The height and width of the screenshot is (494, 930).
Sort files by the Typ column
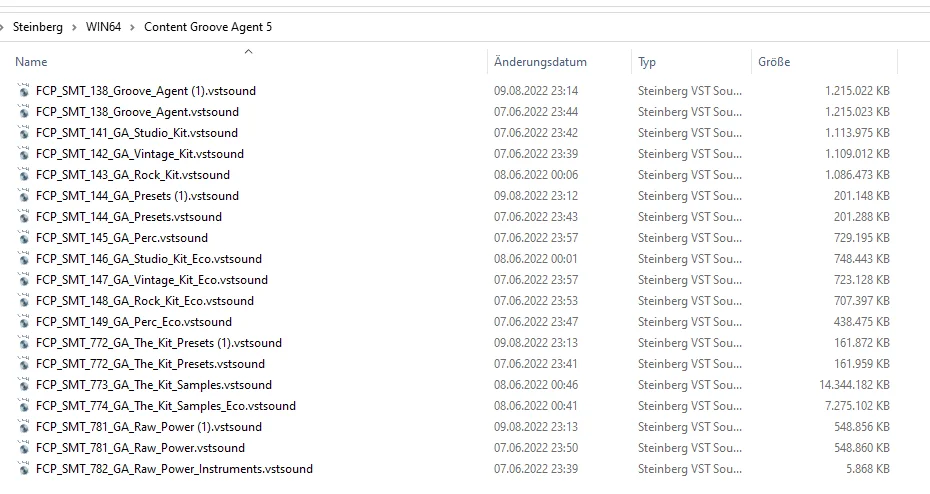647,62
